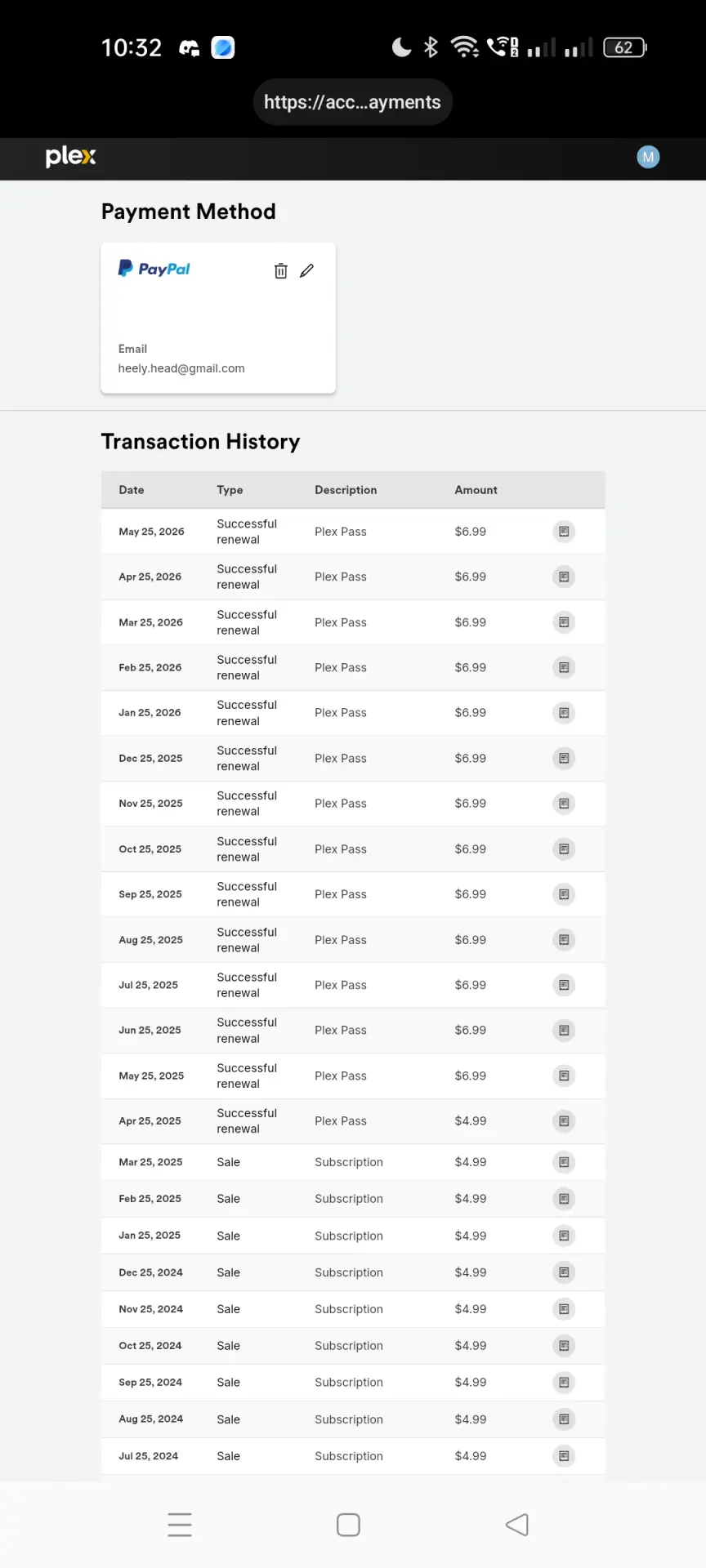Screen dimensions: 706x1568
Task: View the receipt for the Jan 25, 2025 subscription sale
Action: click(564, 1236)
